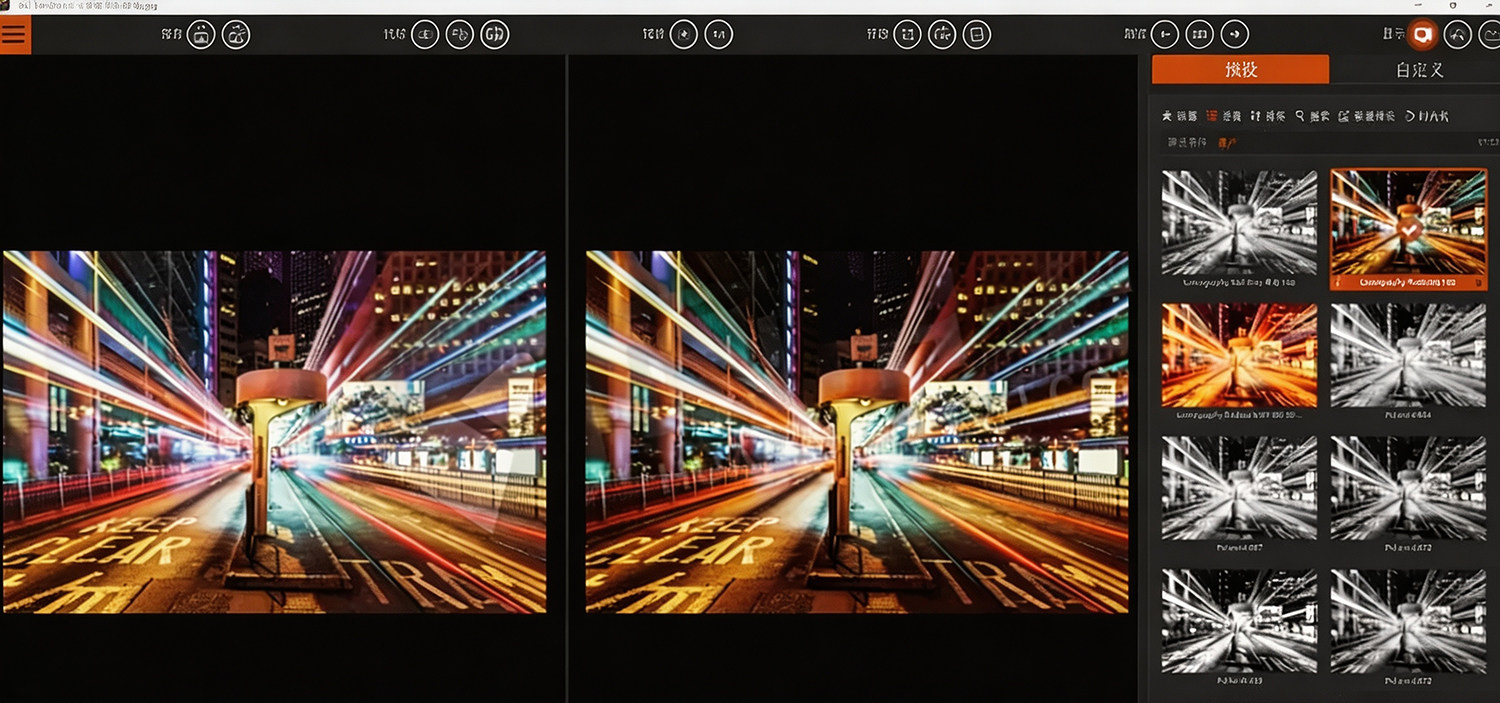The image size is (1500, 703).
Task: Click the right-arrow circular toolbar icon
Action: [x=1235, y=35]
